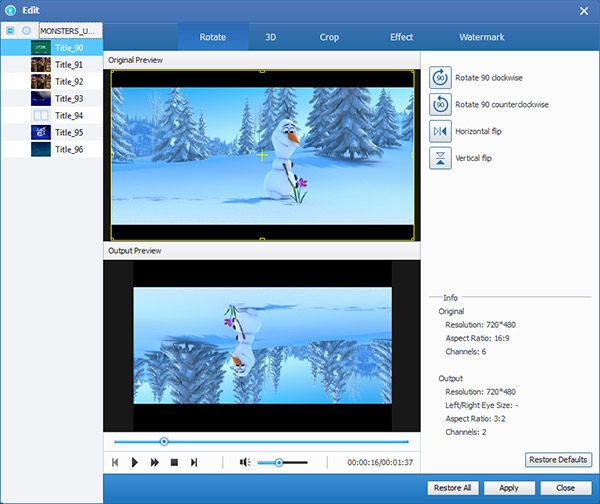The image size is (600, 504).
Task: Select Title_92 in the title list
Action: tap(52, 82)
